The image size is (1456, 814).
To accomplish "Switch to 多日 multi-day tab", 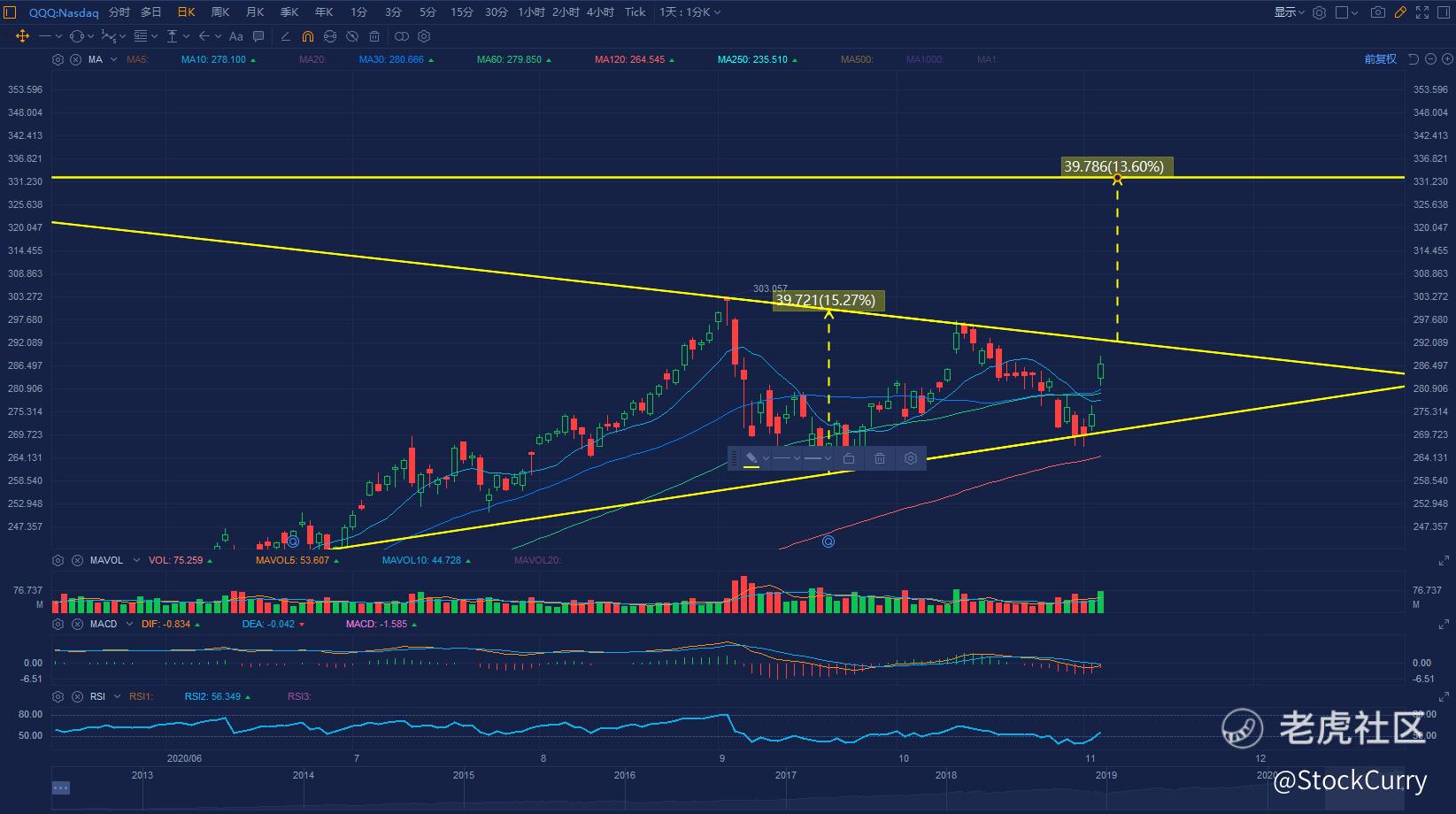I will pos(151,12).
